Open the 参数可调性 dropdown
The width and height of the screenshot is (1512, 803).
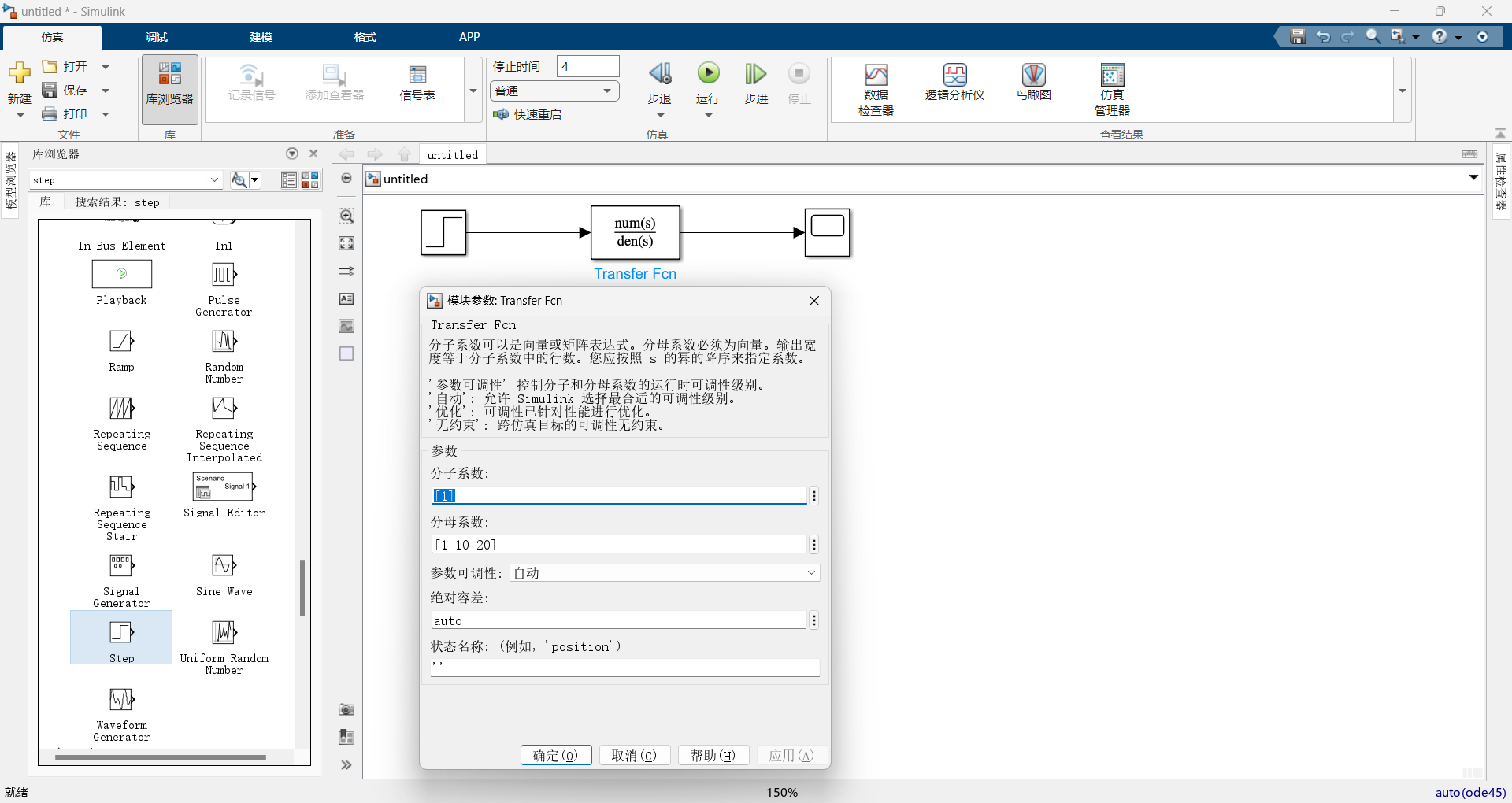tap(665, 573)
